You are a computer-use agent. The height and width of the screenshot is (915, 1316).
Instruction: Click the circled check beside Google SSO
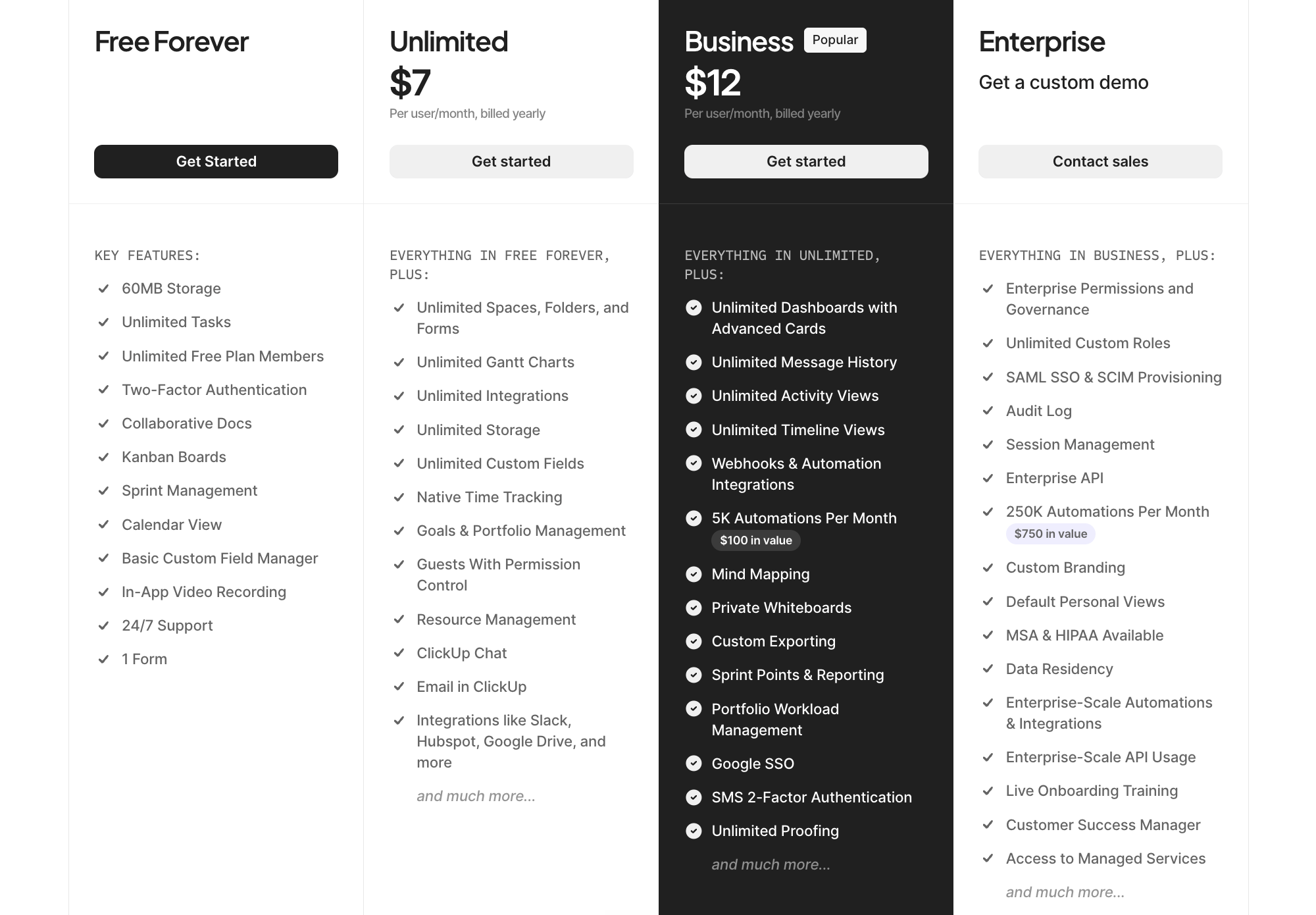(694, 764)
